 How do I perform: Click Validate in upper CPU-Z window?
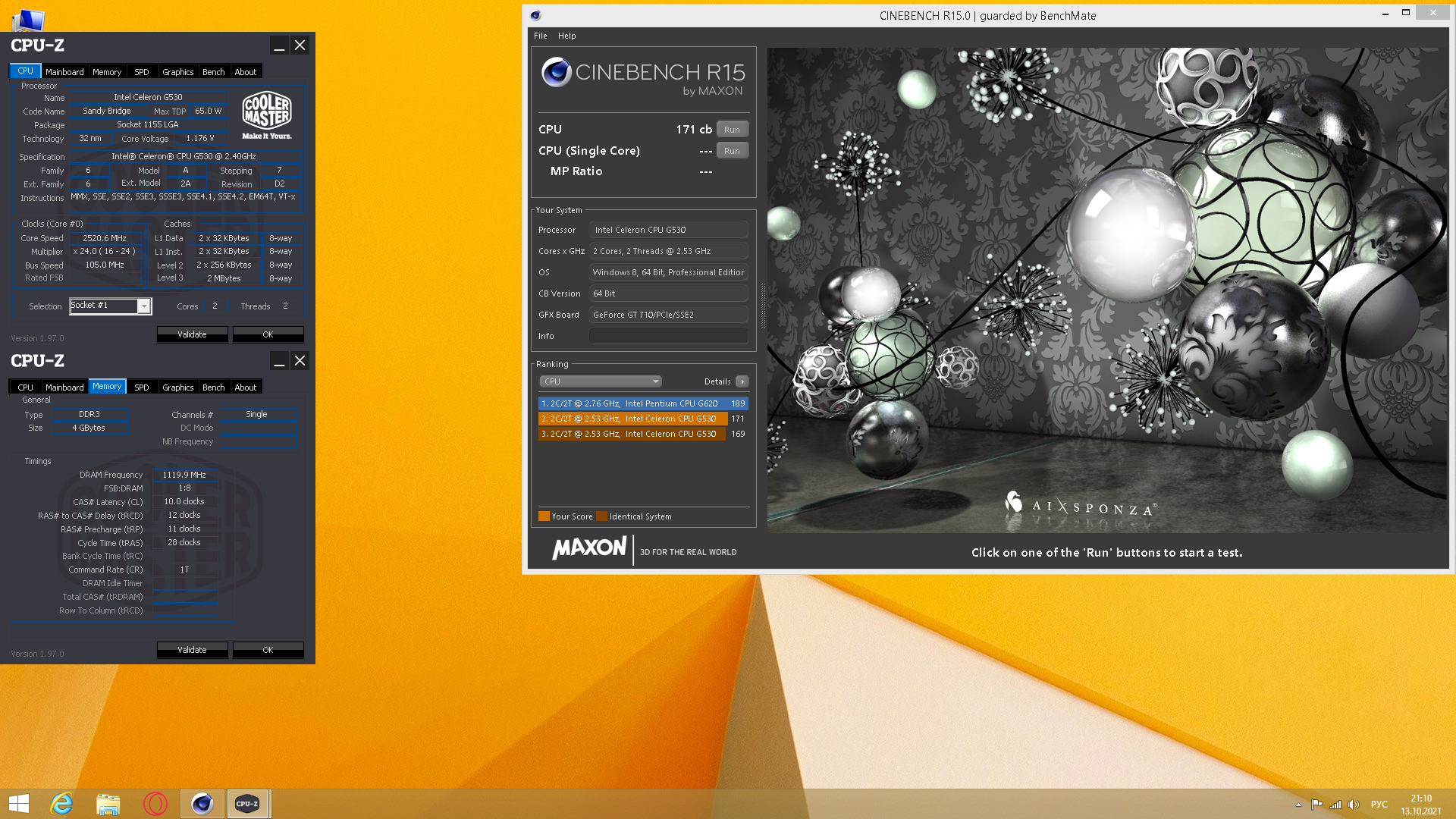[192, 334]
